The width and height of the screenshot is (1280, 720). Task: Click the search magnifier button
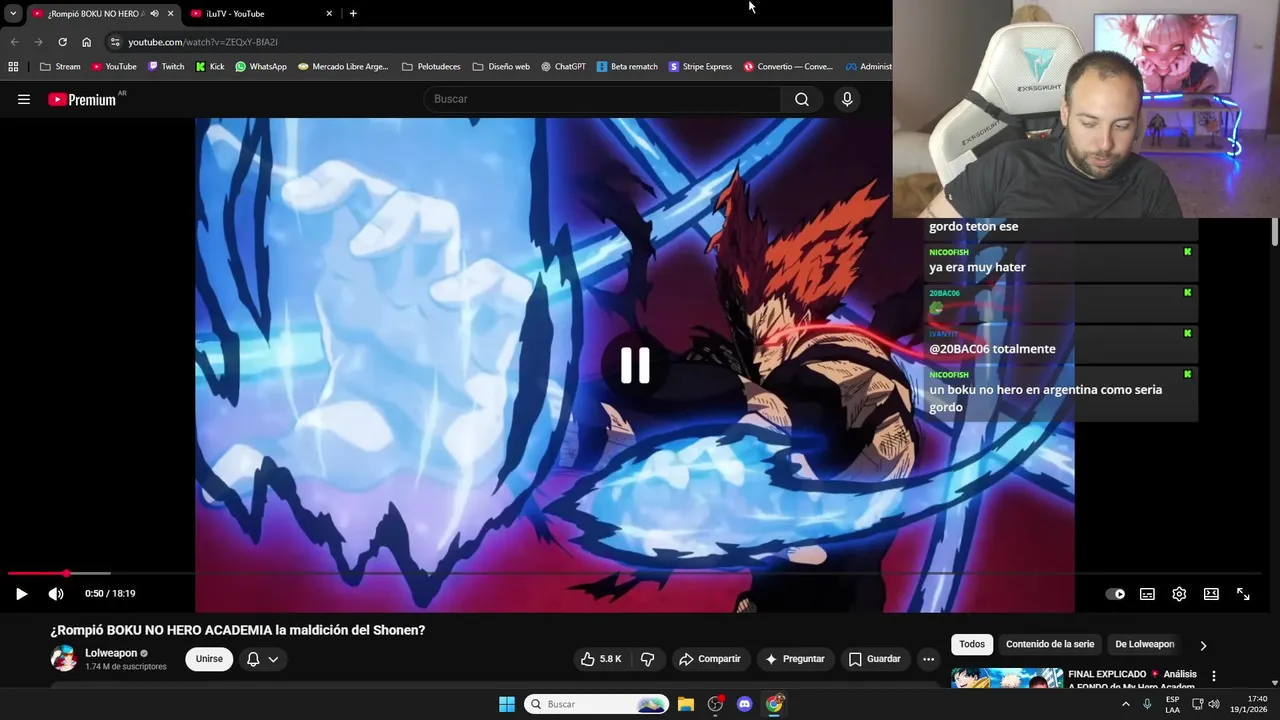(x=802, y=99)
